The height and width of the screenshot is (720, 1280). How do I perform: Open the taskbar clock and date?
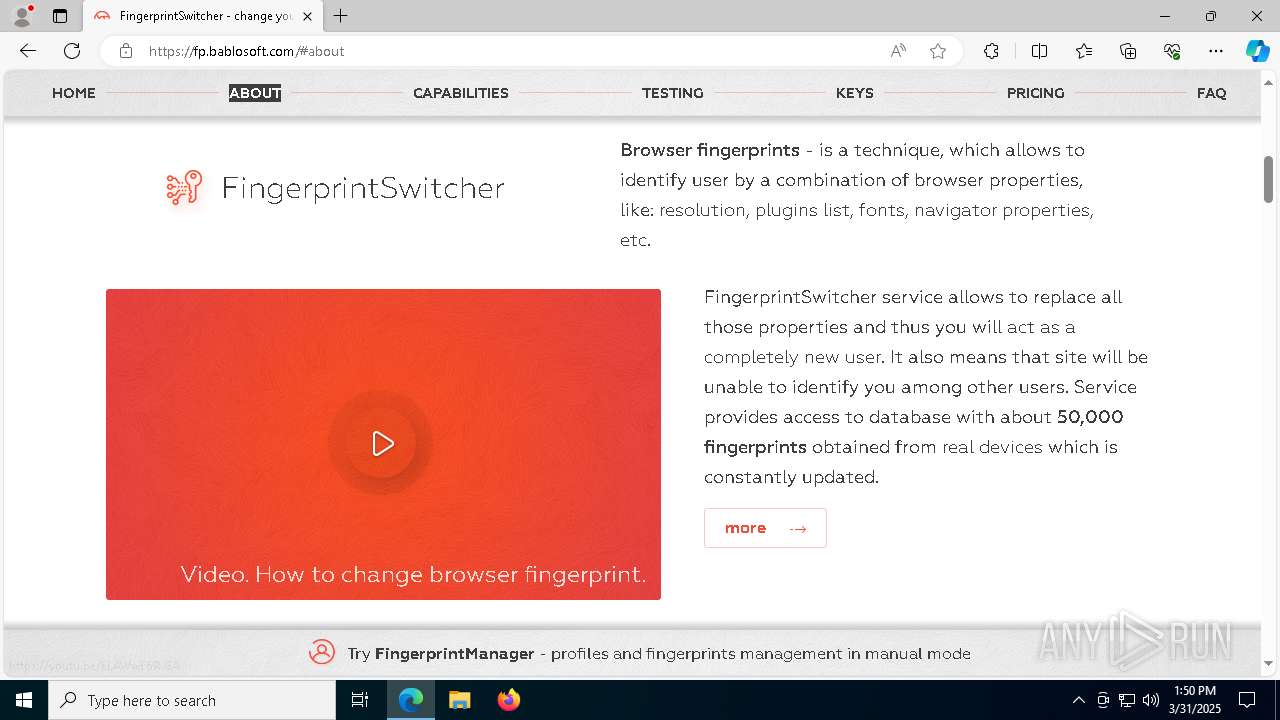point(1195,700)
